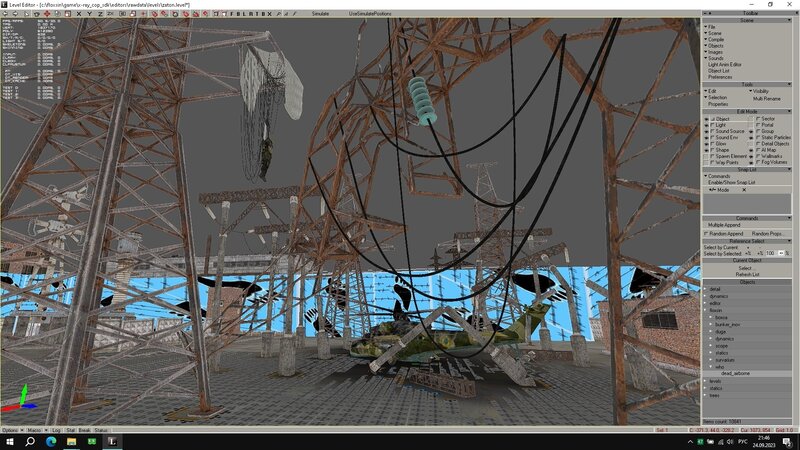Switch to Back view (B) in toolbar
The image size is (800, 450).
pos(240,14)
